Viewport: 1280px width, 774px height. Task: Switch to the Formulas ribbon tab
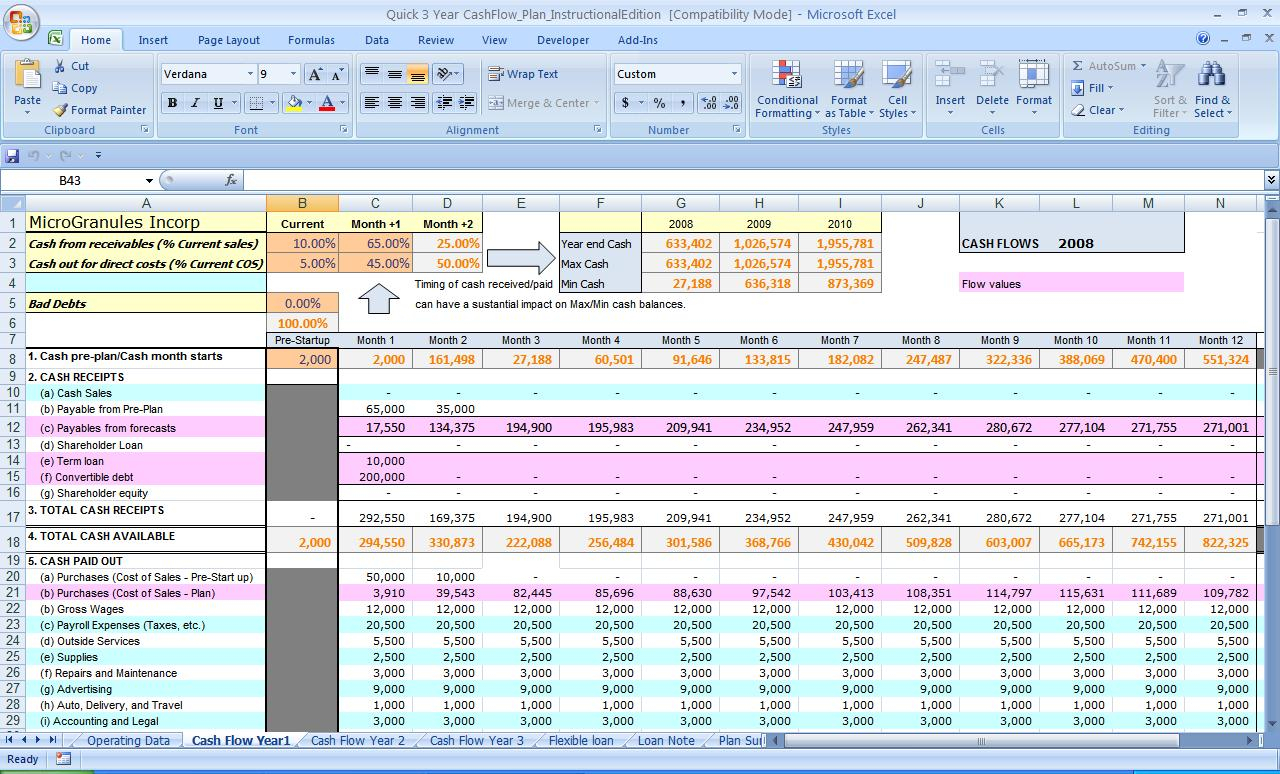coord(311,40)
